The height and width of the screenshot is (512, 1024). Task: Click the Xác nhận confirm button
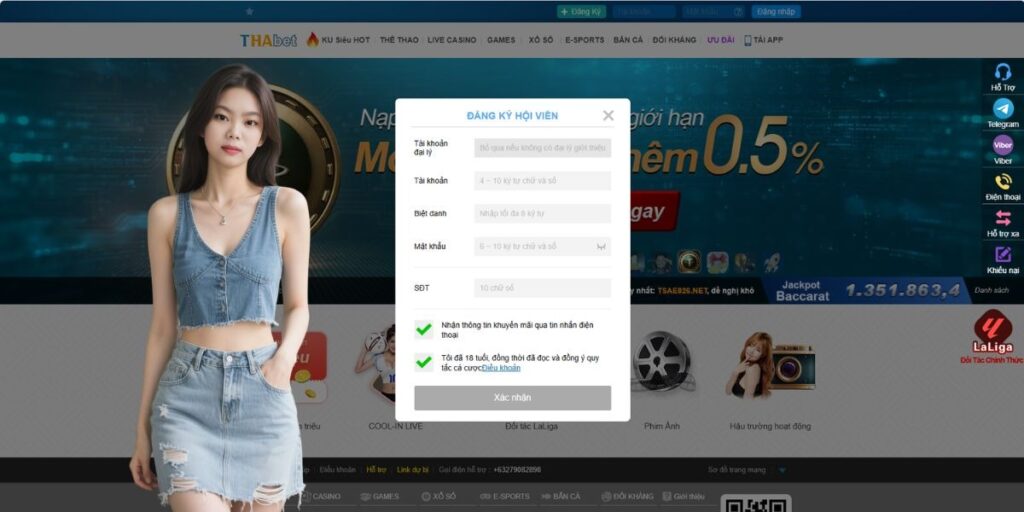(x=512, y=398)
